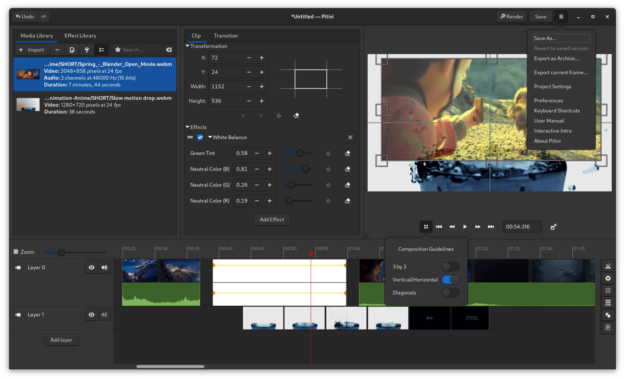
Task: Toggle the hamburger main menu
Action: [561, 17]
